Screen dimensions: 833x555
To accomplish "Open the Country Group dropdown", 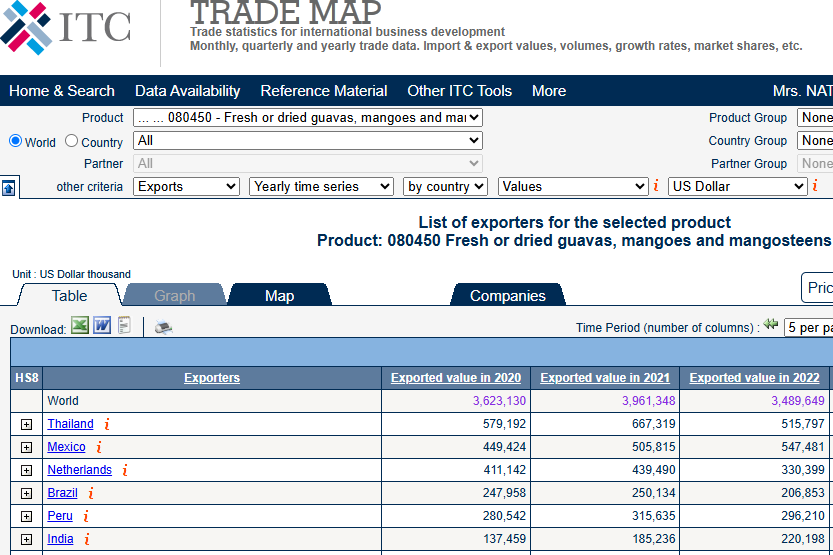I will (x=815, y=140).
